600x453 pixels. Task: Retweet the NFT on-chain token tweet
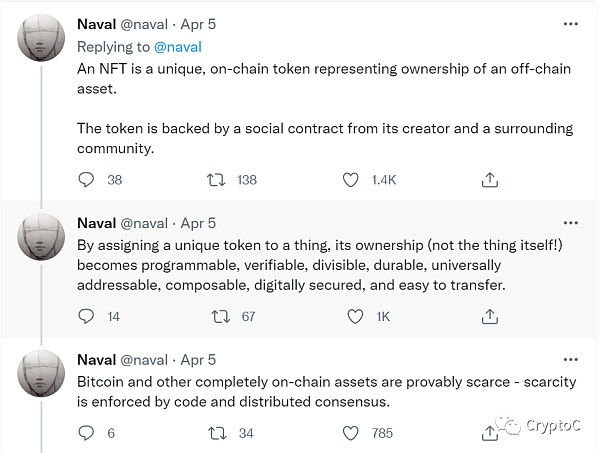[215, 180]
